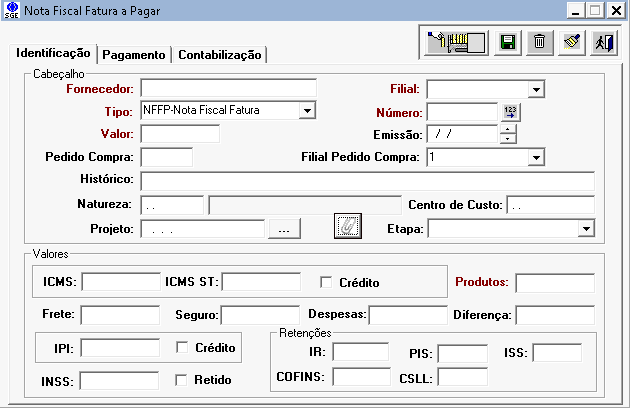
Task: Expand the Tipo NFFP-Nota Fiscal Fatura dropdown
Action: point(307,110)
